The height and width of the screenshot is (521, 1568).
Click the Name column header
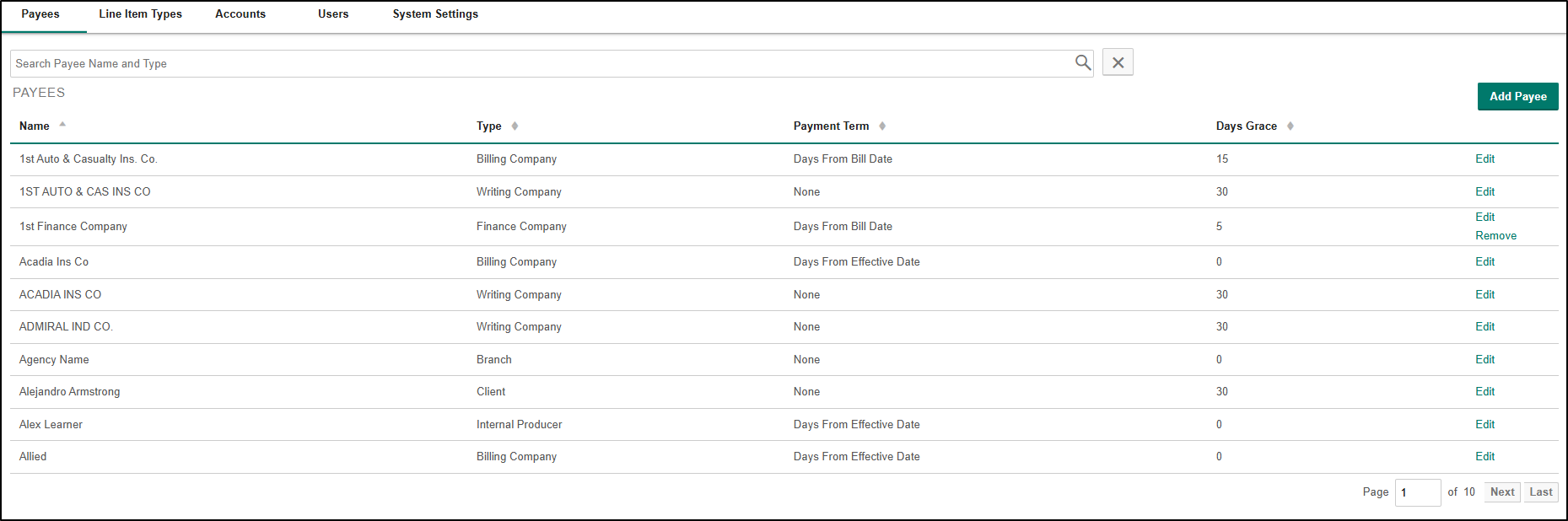[35, 126]
